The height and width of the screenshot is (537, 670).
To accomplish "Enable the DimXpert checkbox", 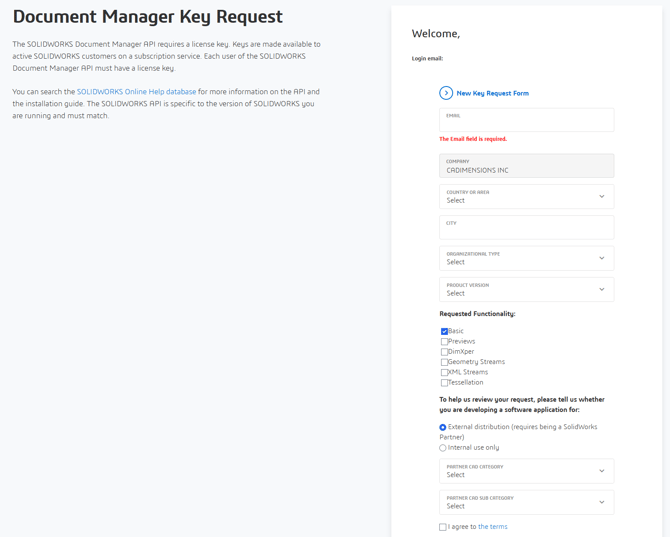I will coord(444,352).
